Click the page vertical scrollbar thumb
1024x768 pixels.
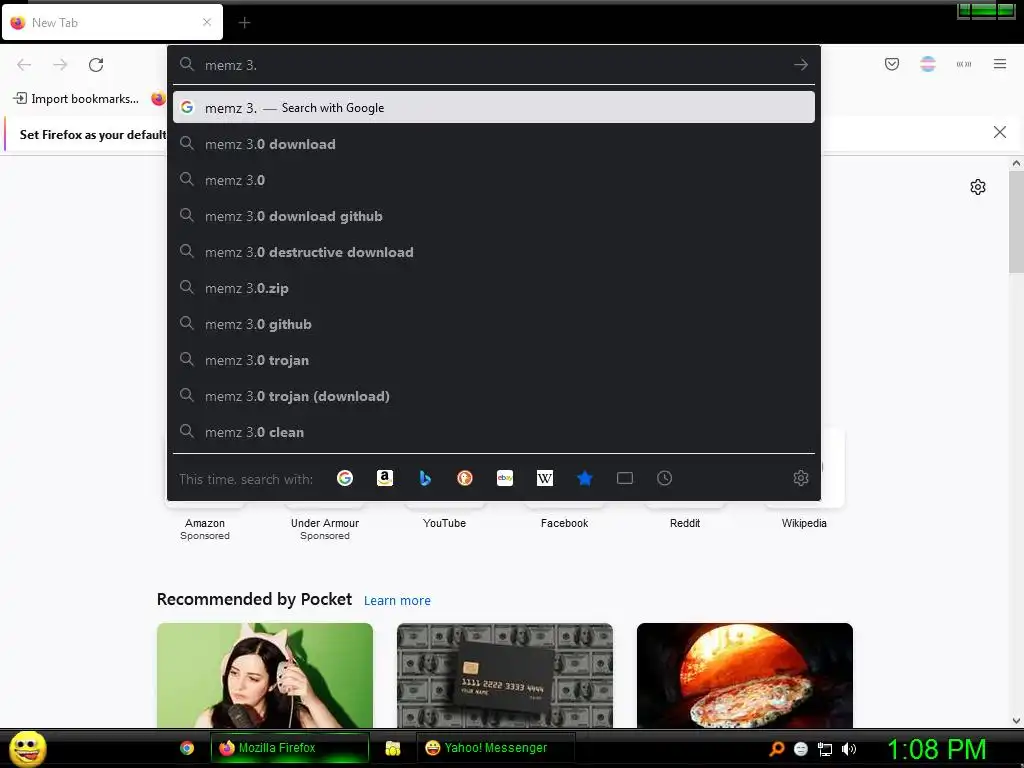pos(1016,222)
